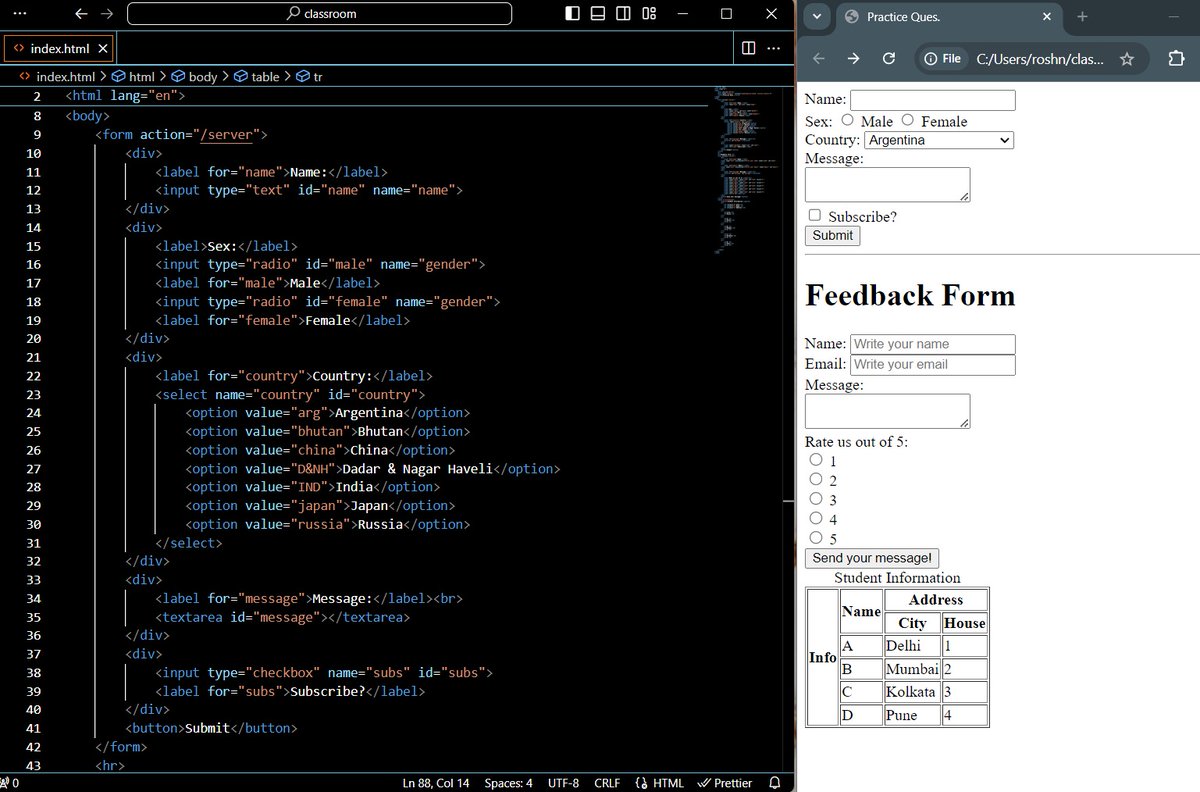Select the Female radio button

coord(908,120)
